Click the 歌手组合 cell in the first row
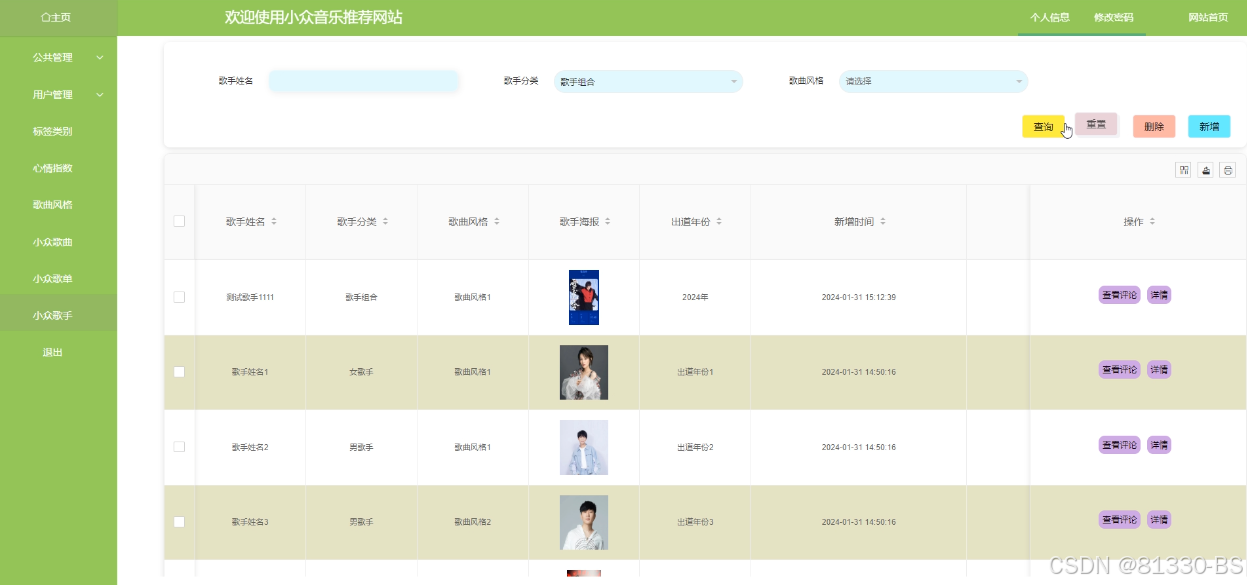Viewport: 1247px width, 585px height. pos(361,297)
